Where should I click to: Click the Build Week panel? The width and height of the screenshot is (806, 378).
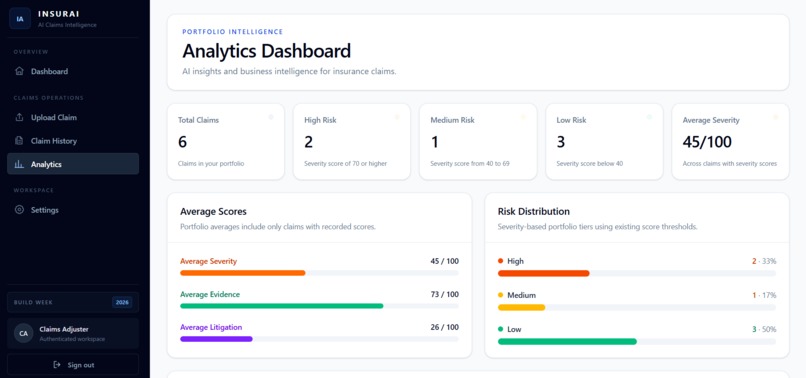coord(73,302)
